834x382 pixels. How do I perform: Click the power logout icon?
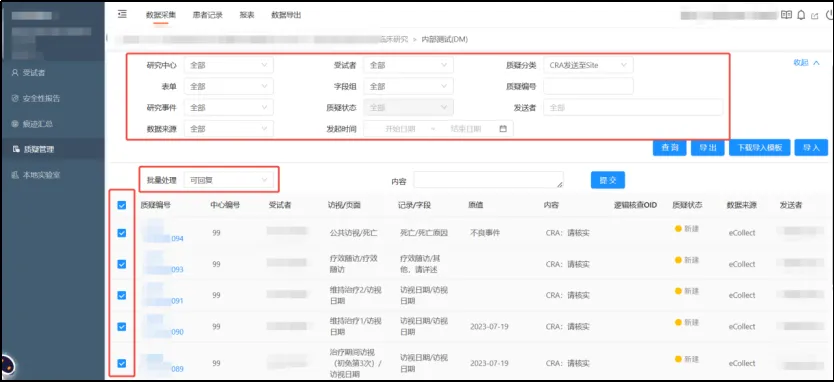[829, 15]
